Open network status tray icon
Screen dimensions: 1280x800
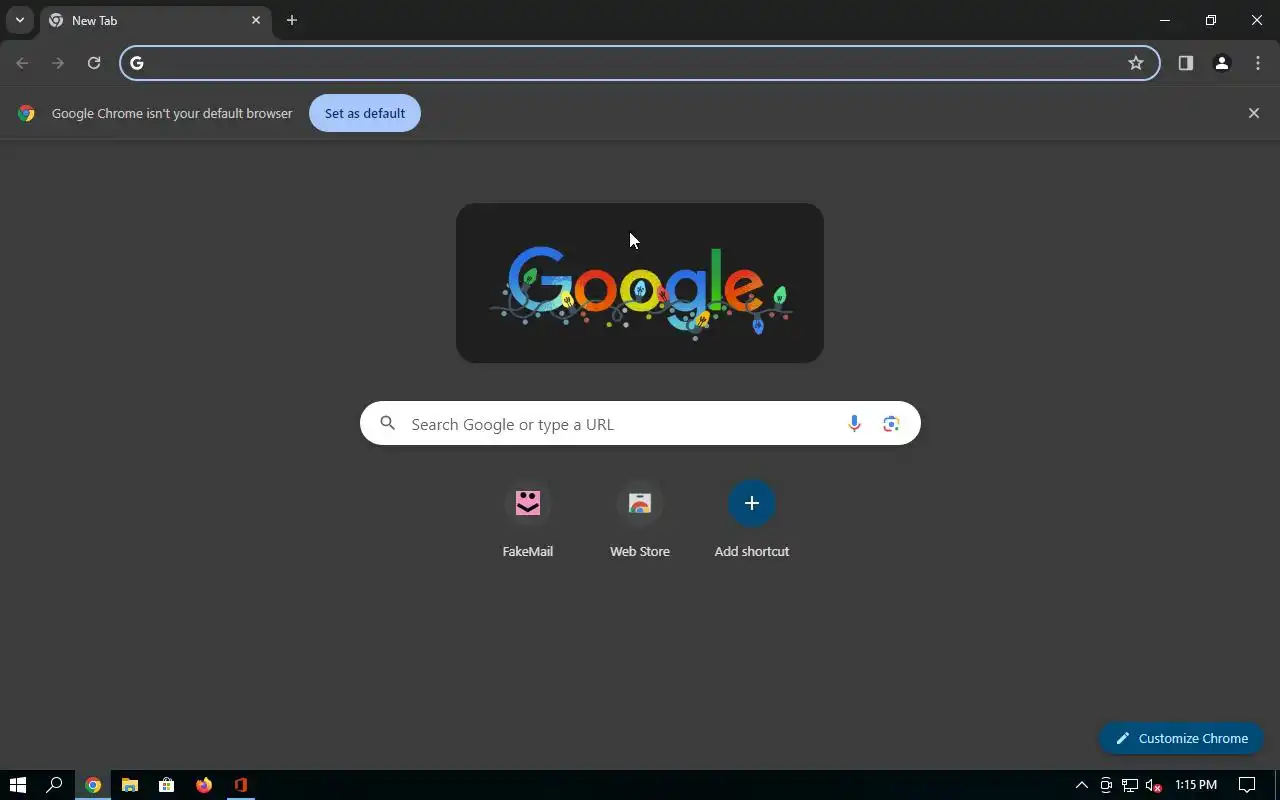[x=1130, y=785]
